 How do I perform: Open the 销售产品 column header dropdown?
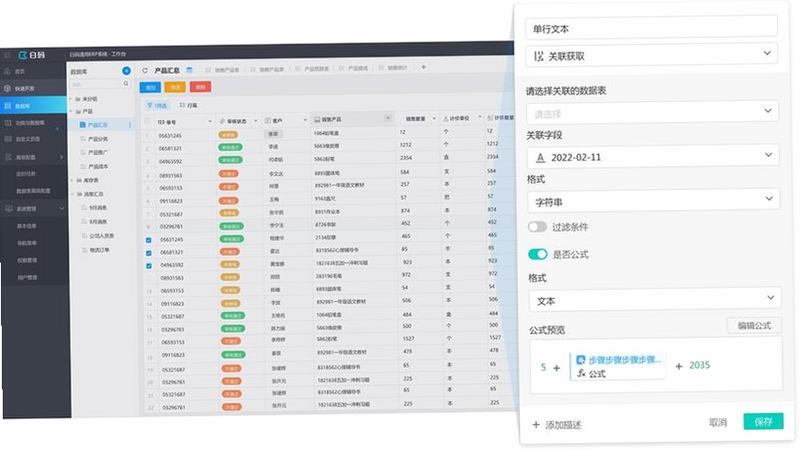click(x=388, y=118)
